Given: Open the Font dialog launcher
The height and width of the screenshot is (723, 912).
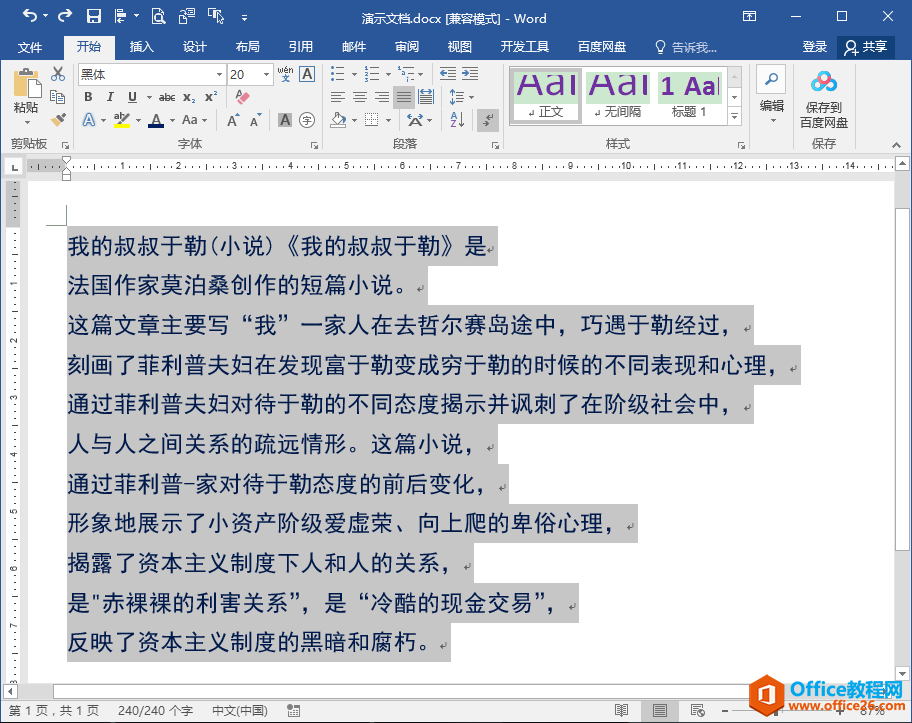Looking at the screenshot, I should pyautogui.click(x=314, y=145).
